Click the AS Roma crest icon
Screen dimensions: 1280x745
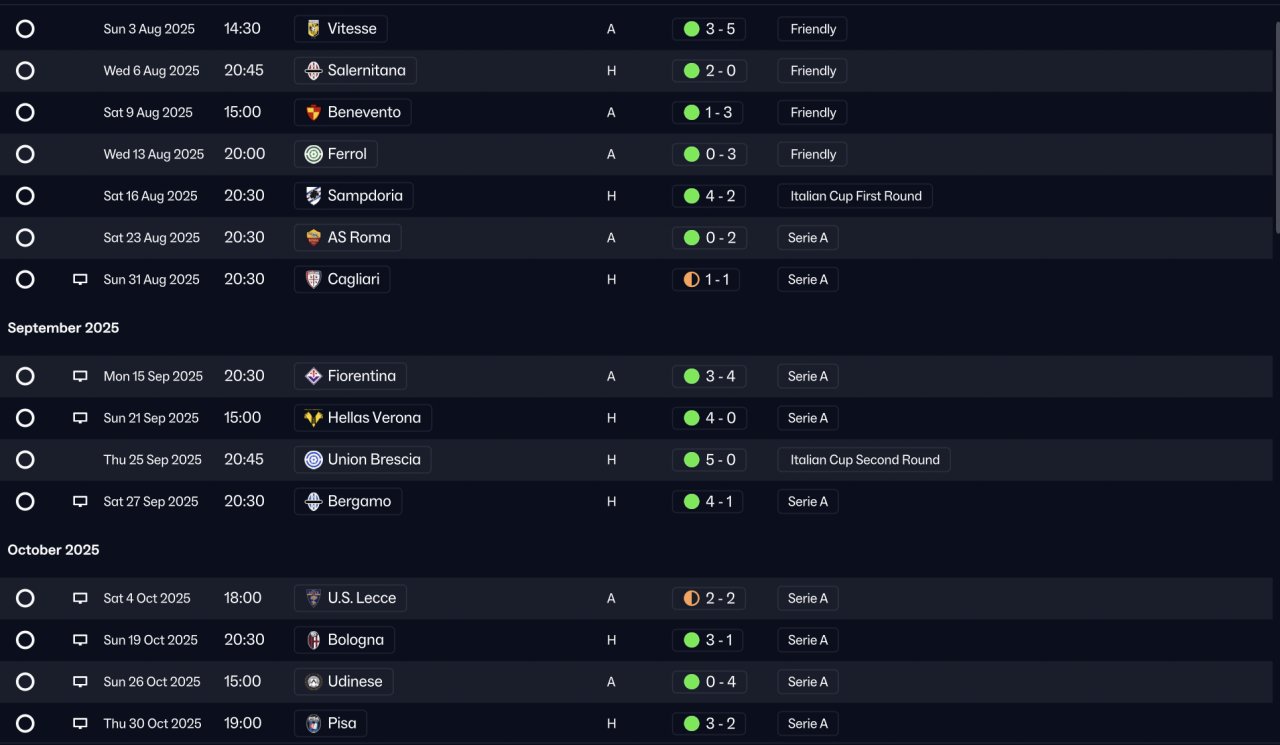tap(313, 238)
